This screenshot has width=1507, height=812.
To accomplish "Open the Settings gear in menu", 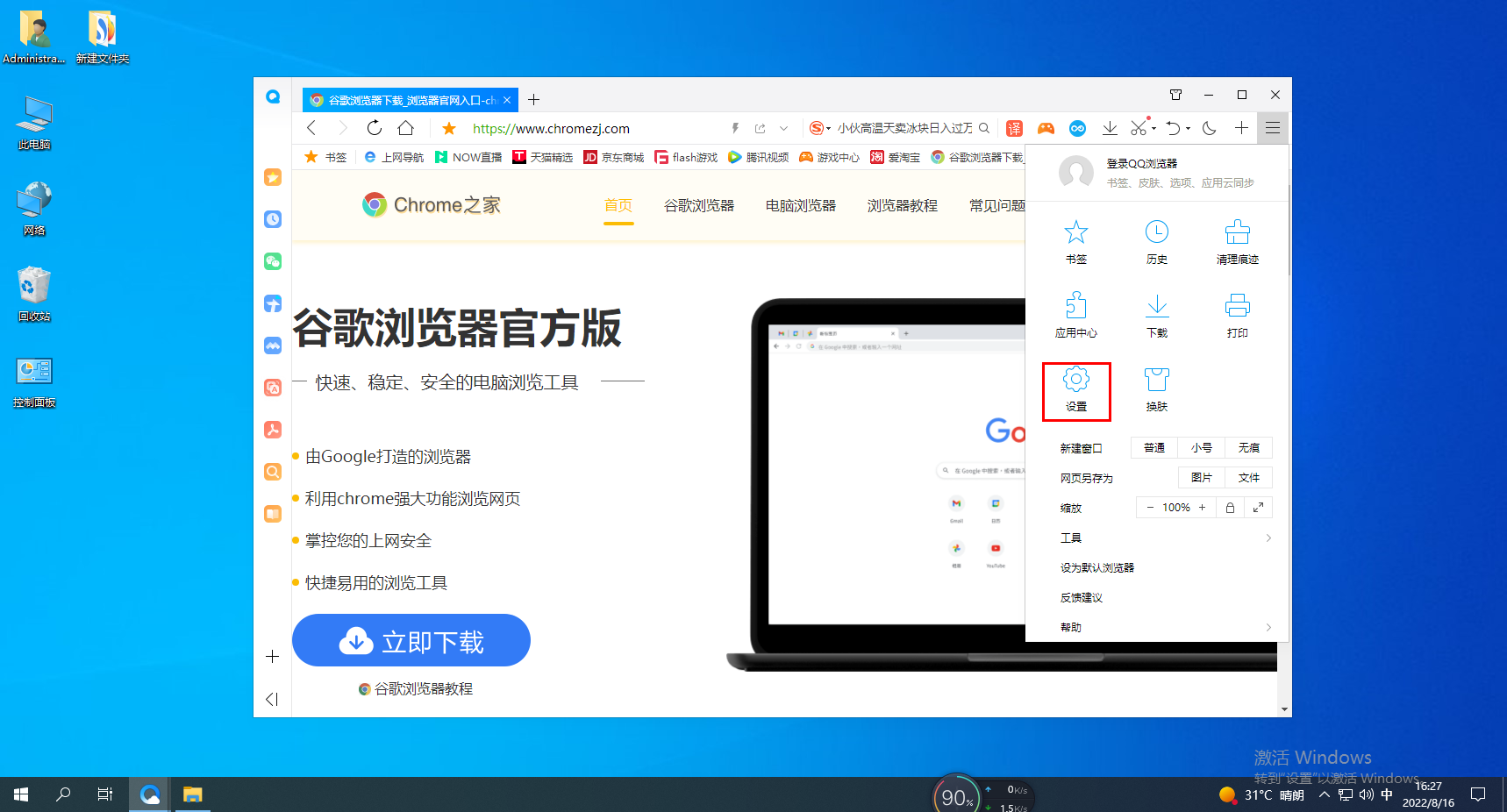I will tap(1076, 390).
